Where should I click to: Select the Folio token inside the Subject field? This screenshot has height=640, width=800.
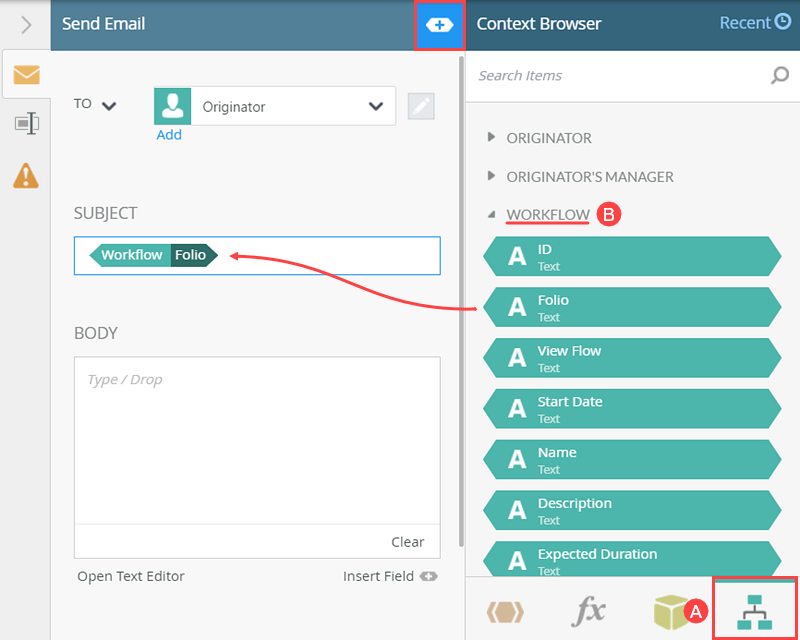point(192,255)
